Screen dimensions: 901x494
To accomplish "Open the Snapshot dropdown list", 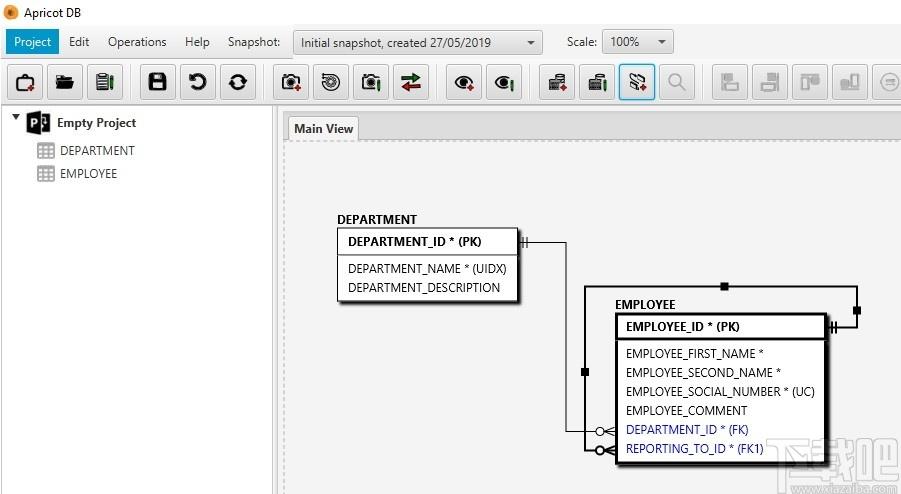I will [418, 43].
